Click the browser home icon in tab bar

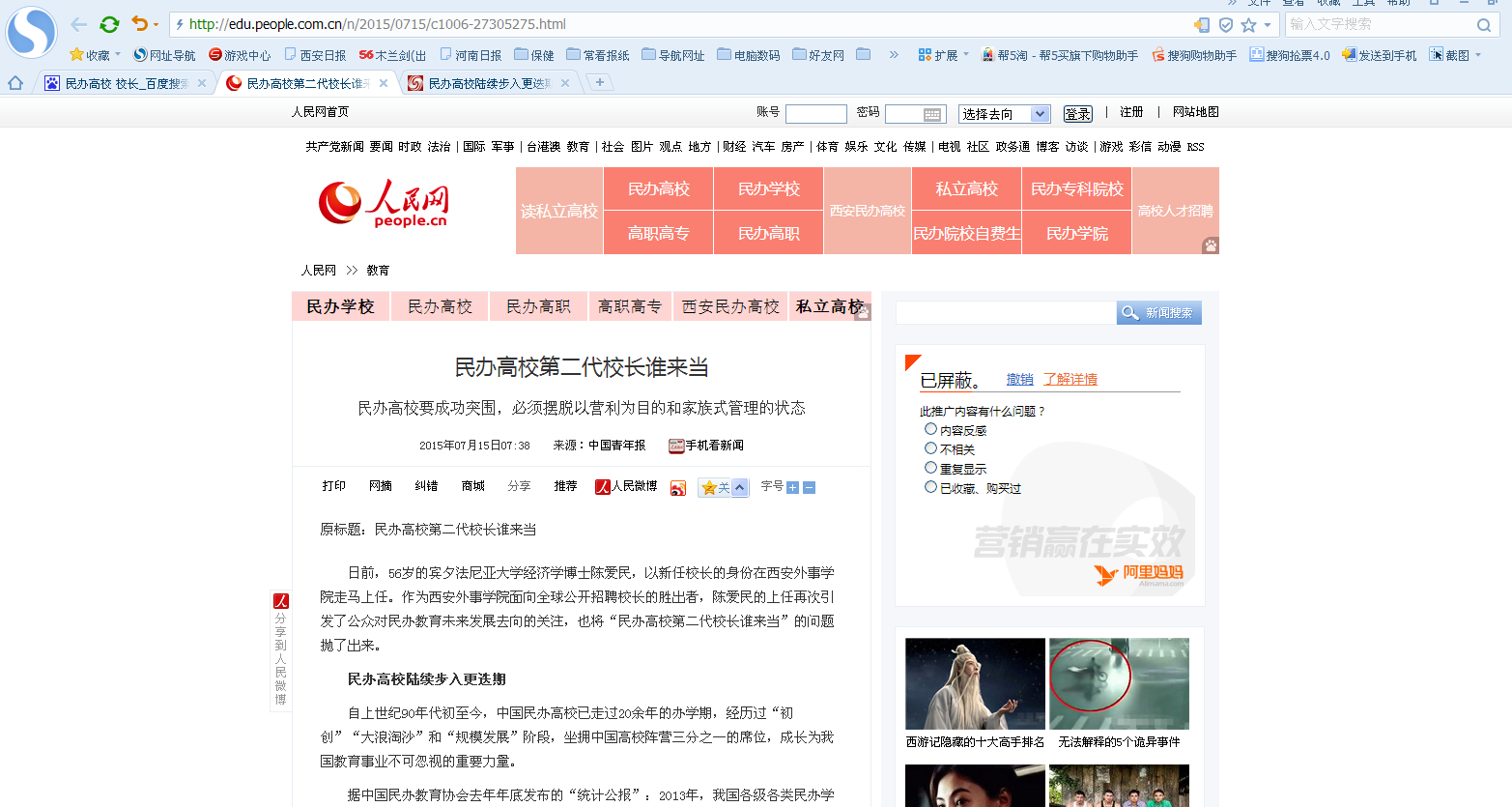pyautogui.click(x=15, y=83)
